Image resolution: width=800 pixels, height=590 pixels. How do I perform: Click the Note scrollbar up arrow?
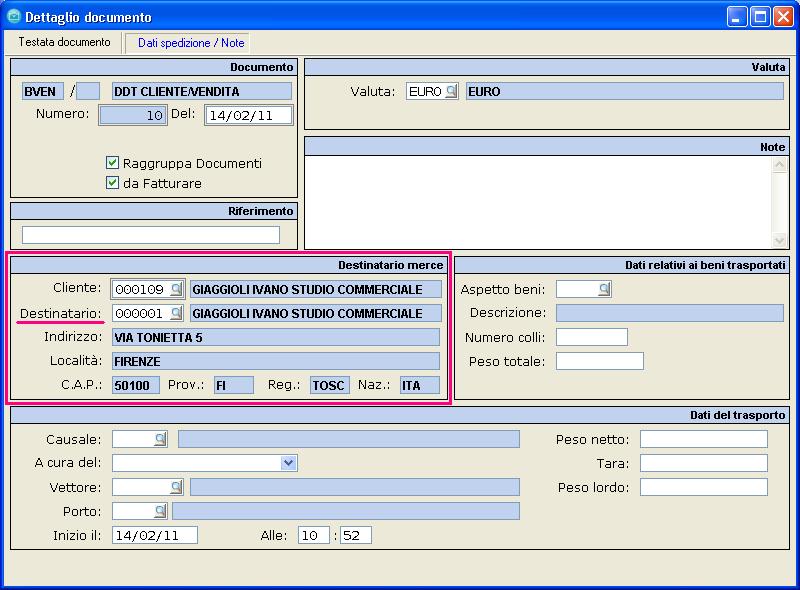click(779, 164)
